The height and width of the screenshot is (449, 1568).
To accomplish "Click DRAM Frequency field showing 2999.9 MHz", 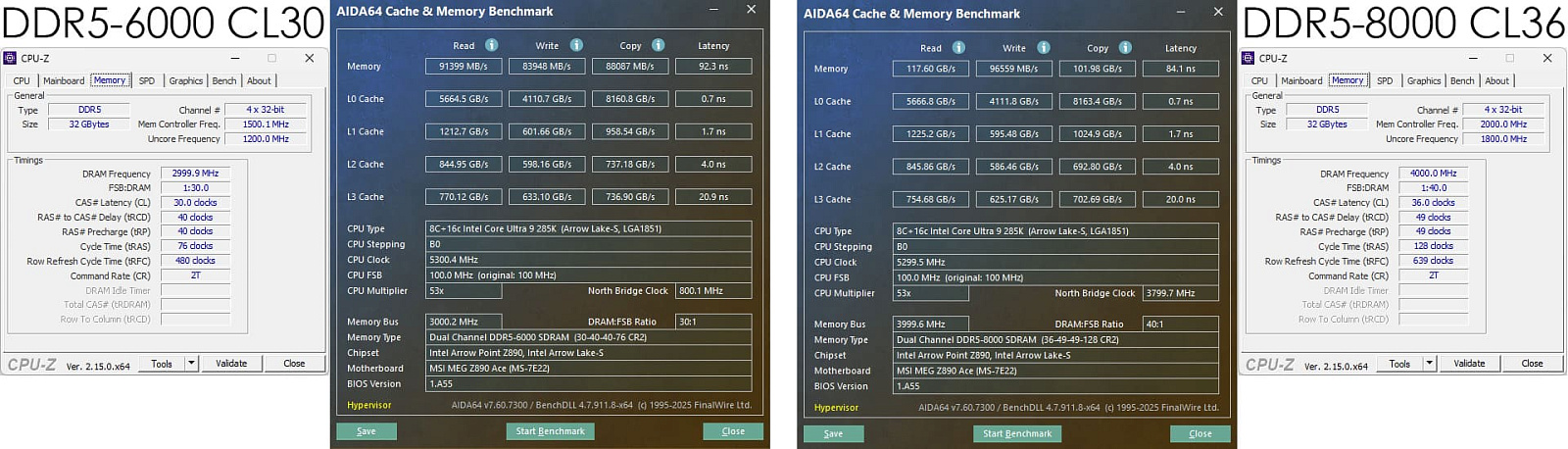I will pyautogui.click(x=195, y=174).
